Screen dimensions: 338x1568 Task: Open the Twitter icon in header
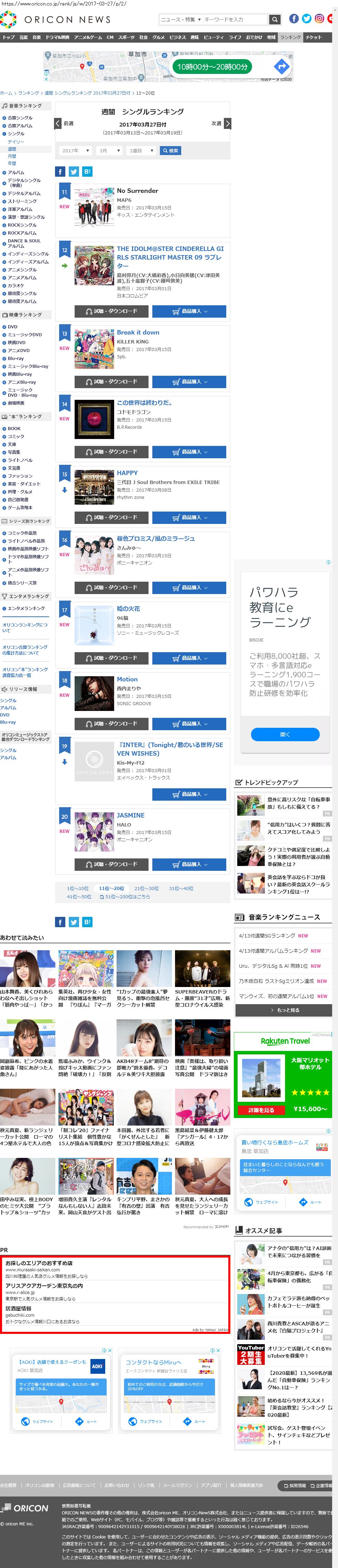click(x=306, y=18)
